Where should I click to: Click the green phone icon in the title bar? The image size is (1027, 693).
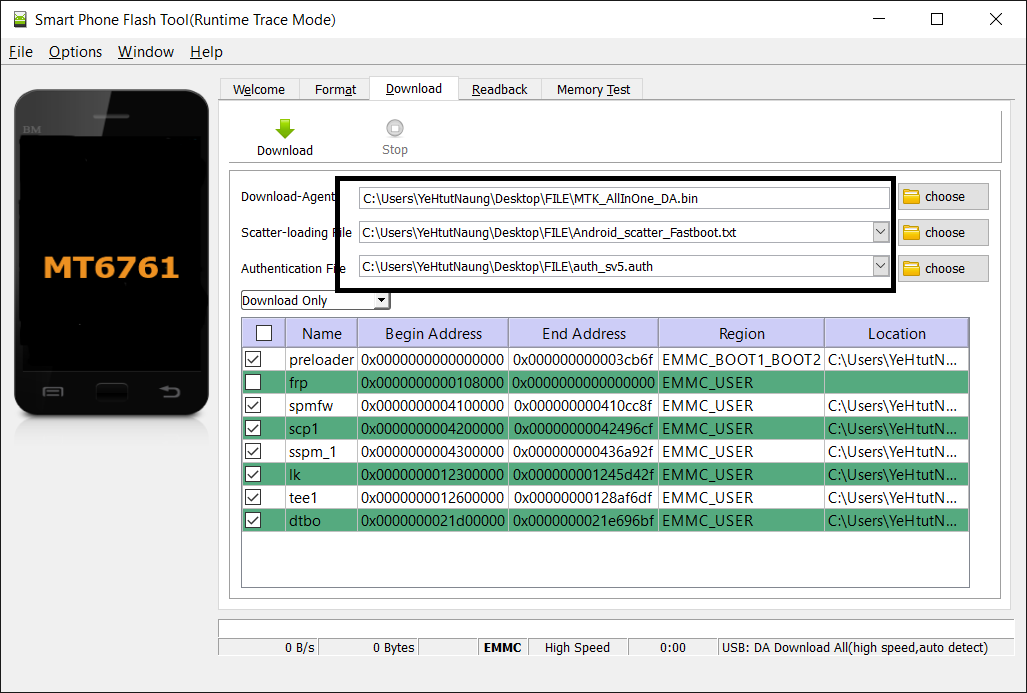18,18
